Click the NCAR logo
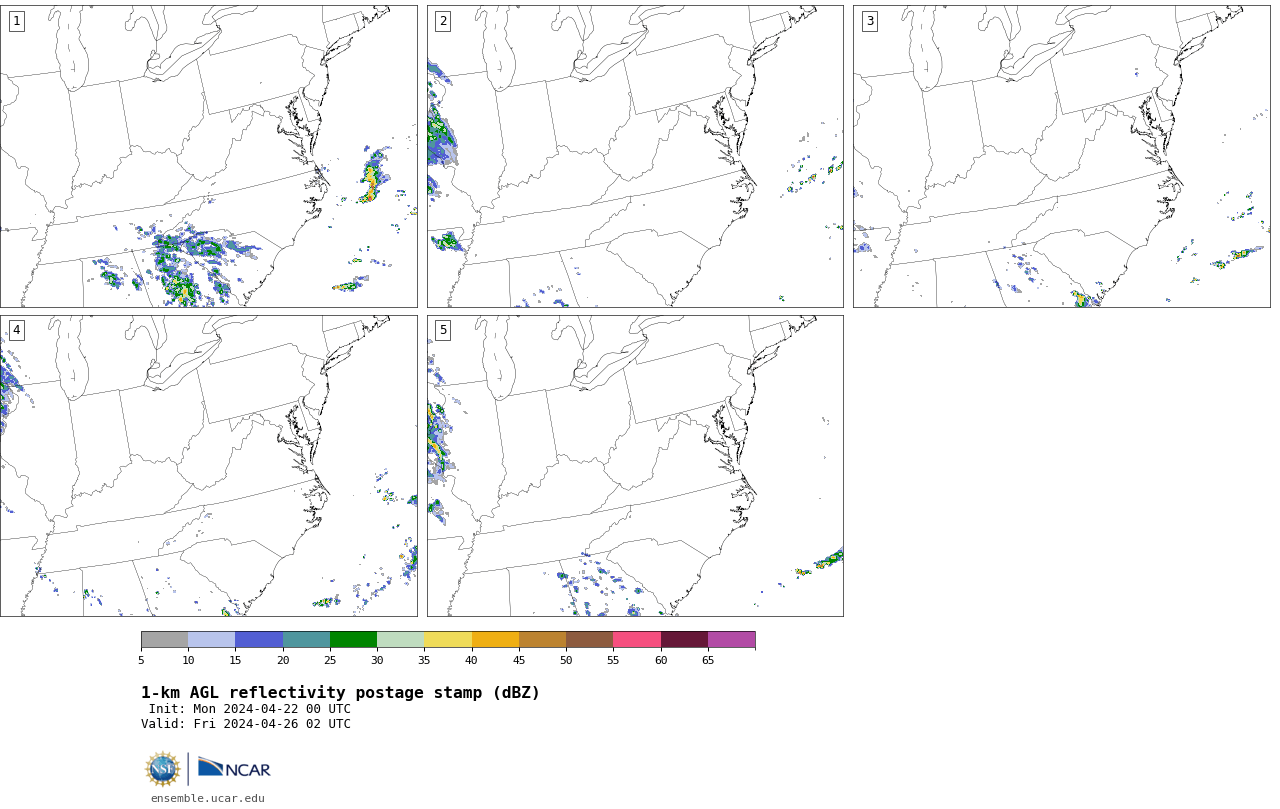 [x=234, y=769]
